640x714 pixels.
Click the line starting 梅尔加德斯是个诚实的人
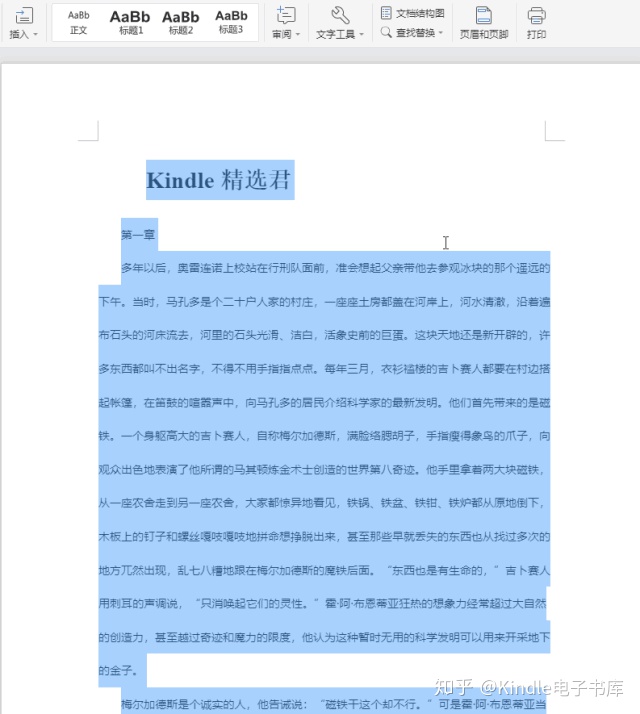click(x=333, y=704)
